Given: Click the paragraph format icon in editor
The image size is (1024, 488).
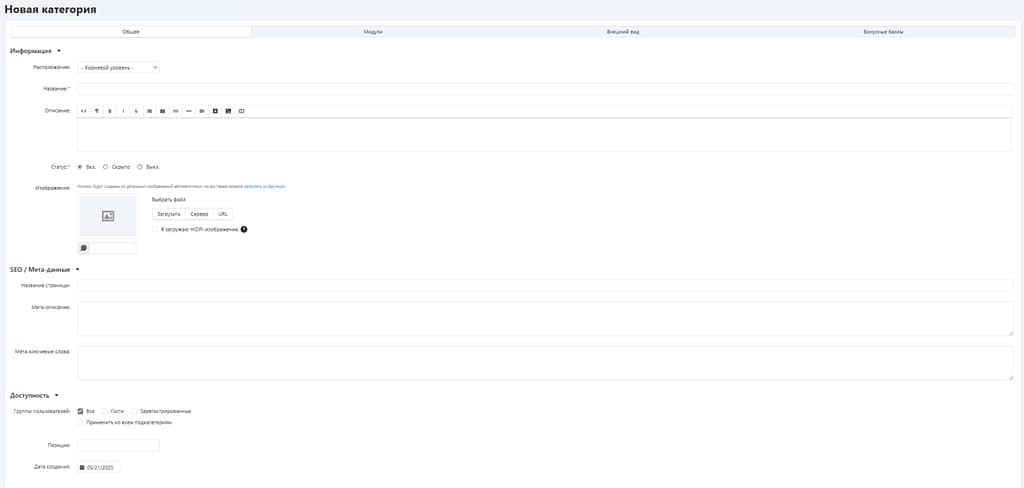Looking at the screenshot, I should click(97, 111).
